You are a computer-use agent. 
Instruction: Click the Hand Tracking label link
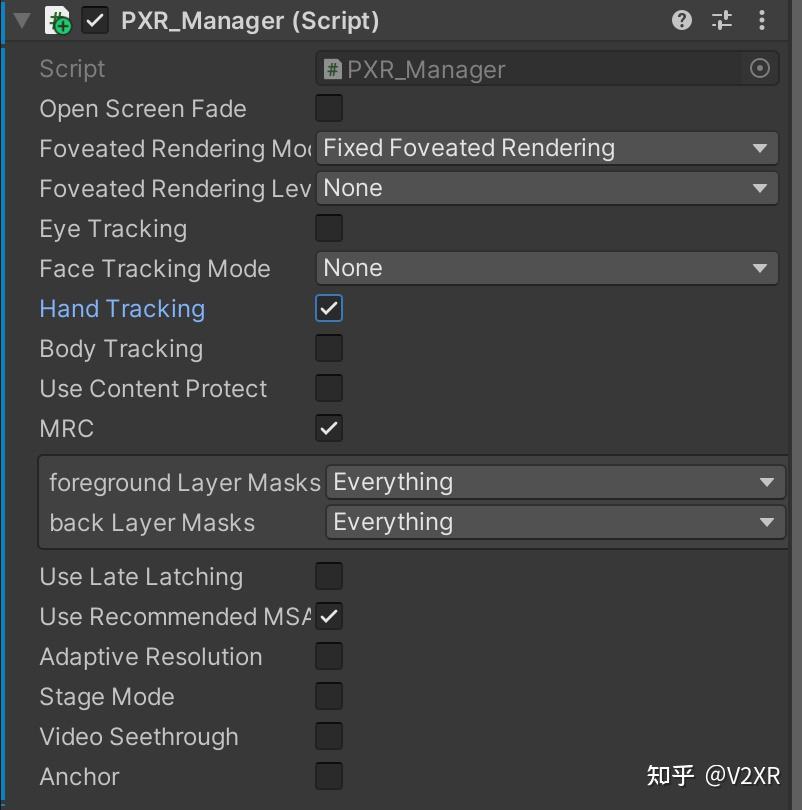click(122, 308)
